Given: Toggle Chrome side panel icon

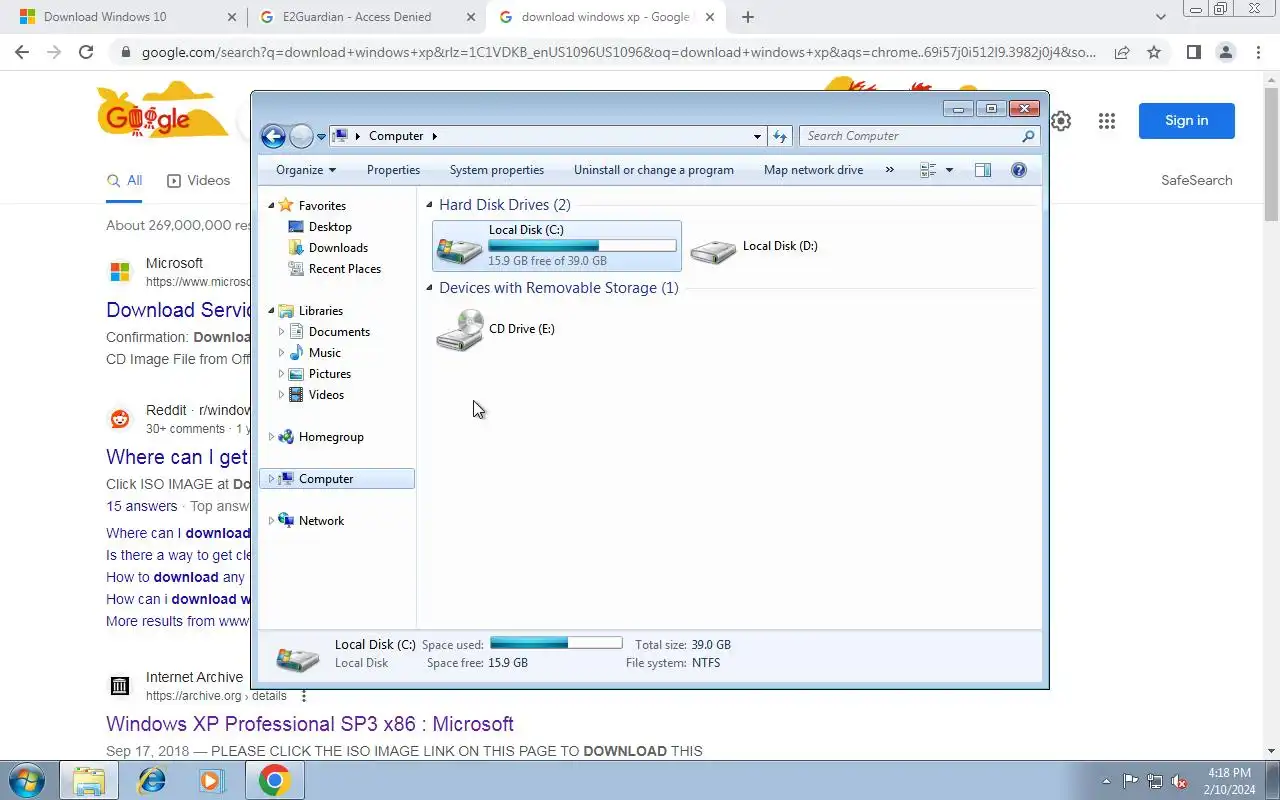Looking at the screenshot, I should tap(1193, 52).
